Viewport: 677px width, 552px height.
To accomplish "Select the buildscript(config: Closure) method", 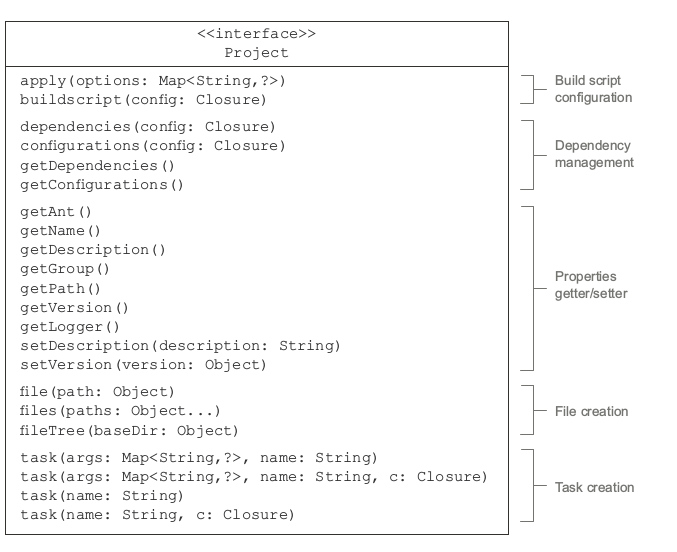I will click(x=144, y=99).
